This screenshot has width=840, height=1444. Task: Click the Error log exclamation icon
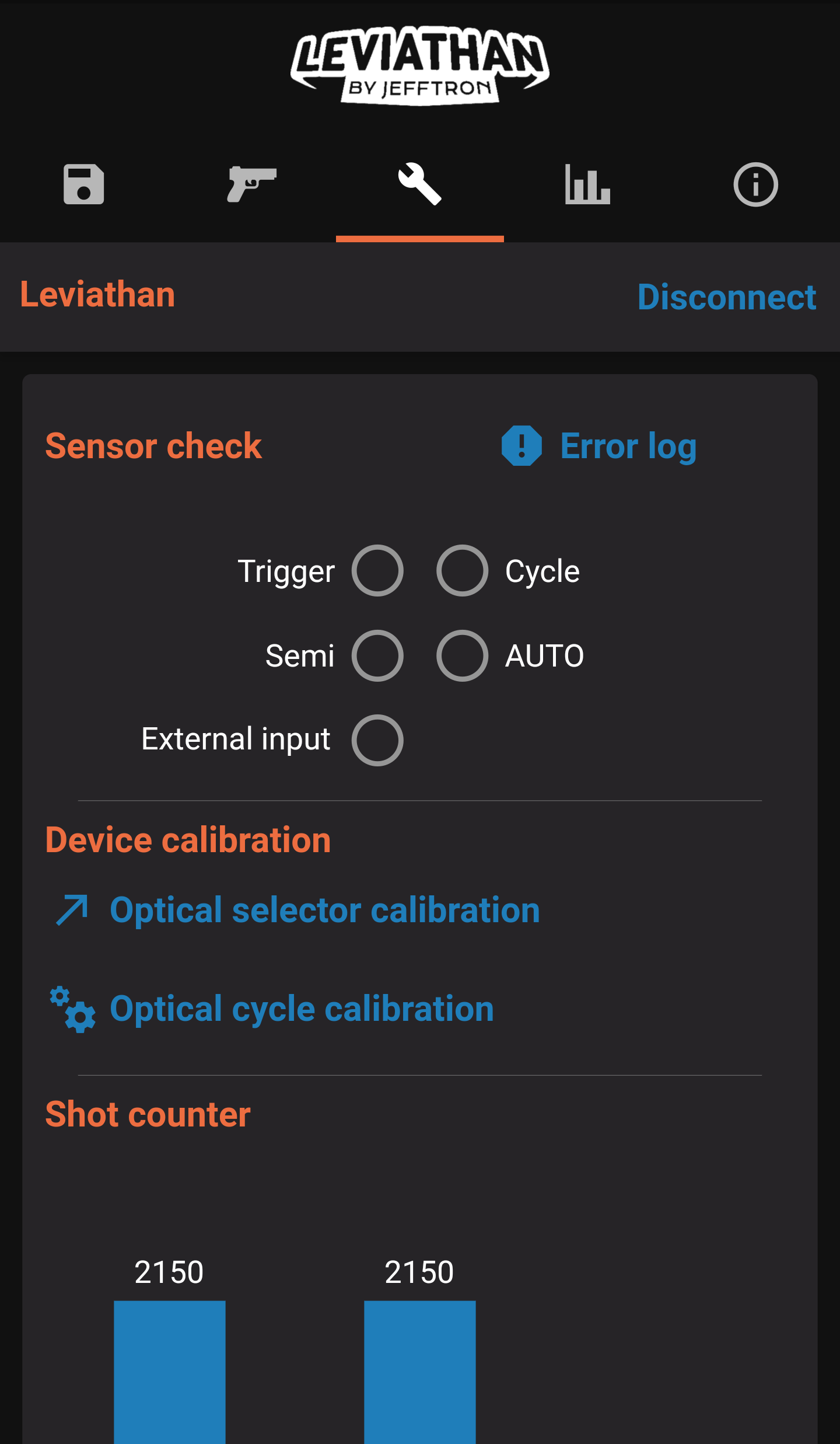tap(521, 446)
